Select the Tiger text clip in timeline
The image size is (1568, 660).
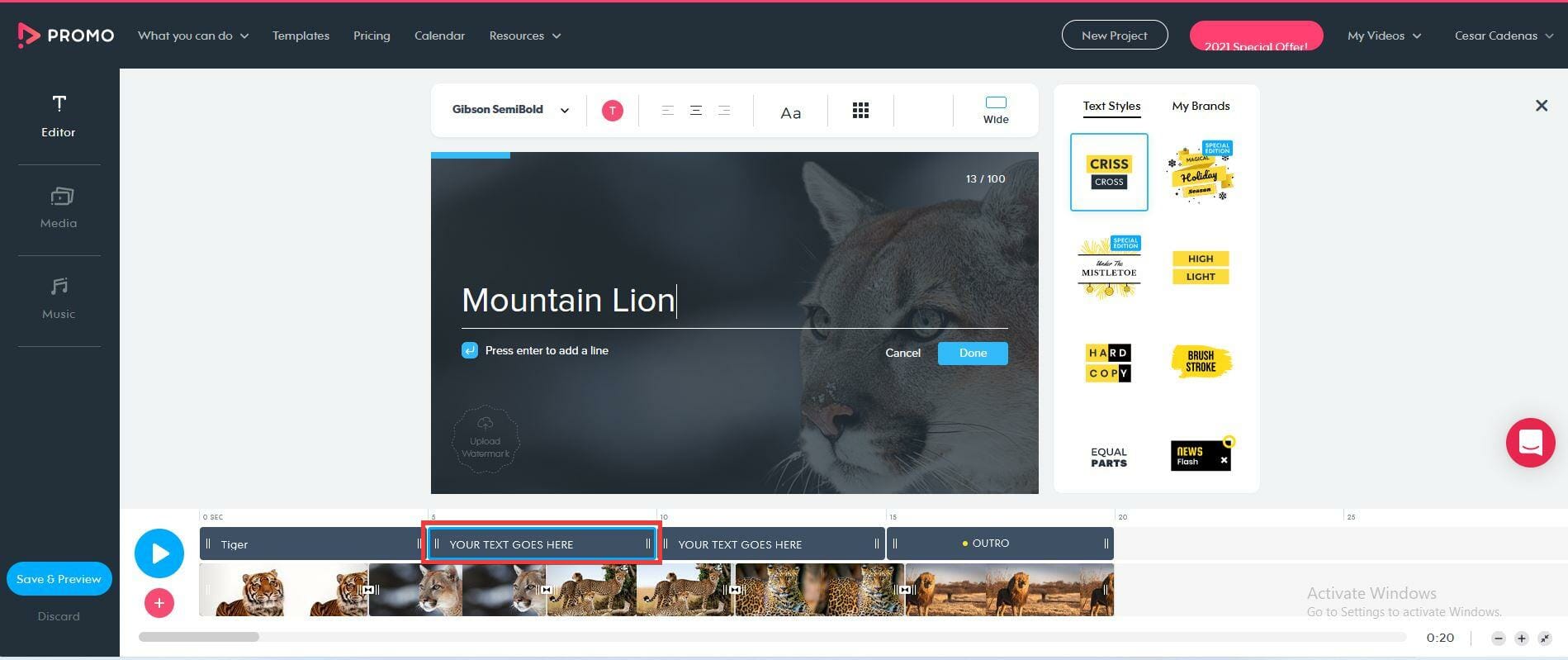(313, 544)
